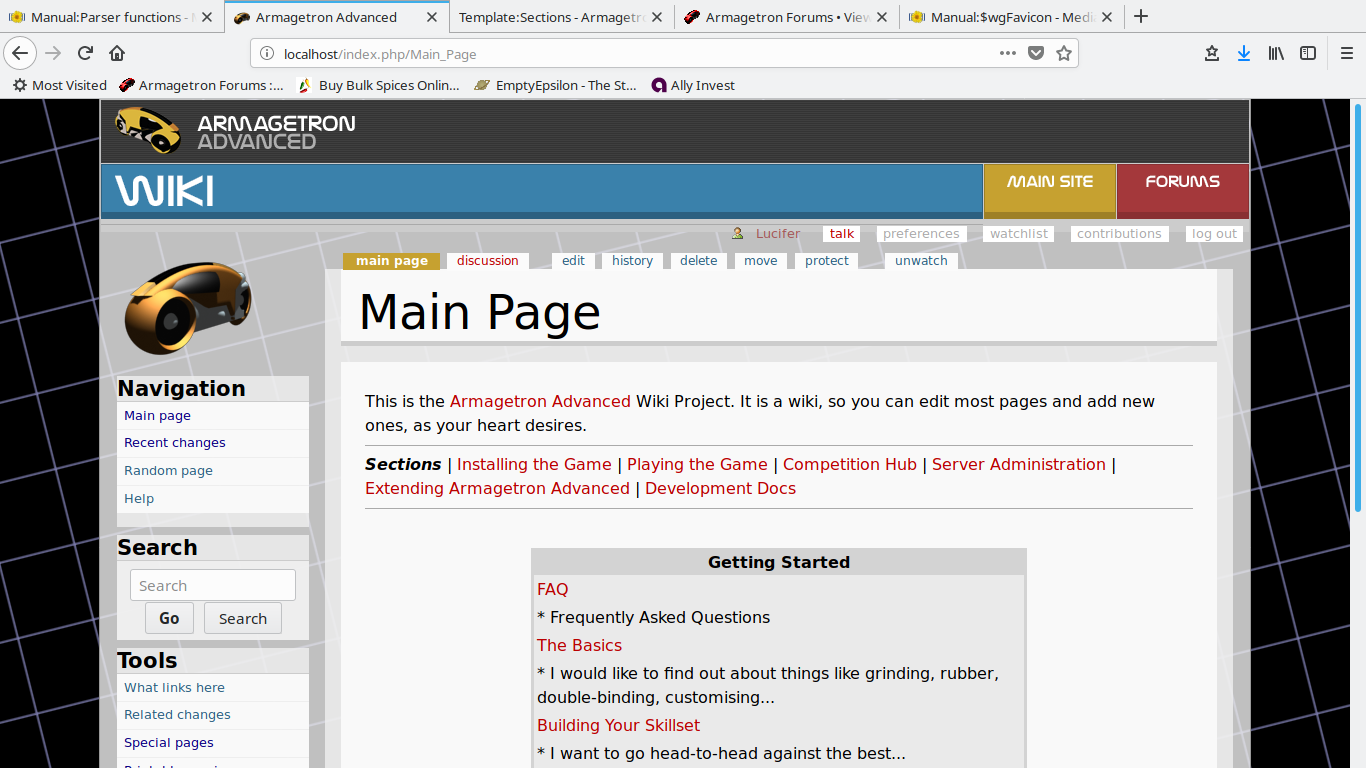
Task: Open Most Visited bookmarks folder
Action: tap(60, 86)
